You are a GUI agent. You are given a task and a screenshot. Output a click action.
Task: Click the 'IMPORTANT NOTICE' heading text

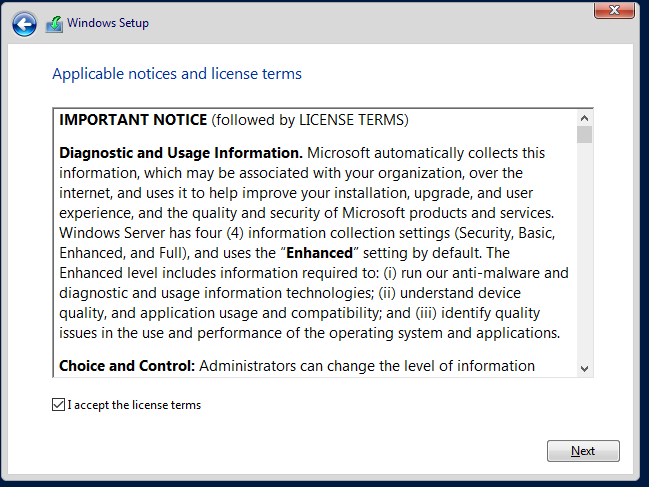pos(133,120)
